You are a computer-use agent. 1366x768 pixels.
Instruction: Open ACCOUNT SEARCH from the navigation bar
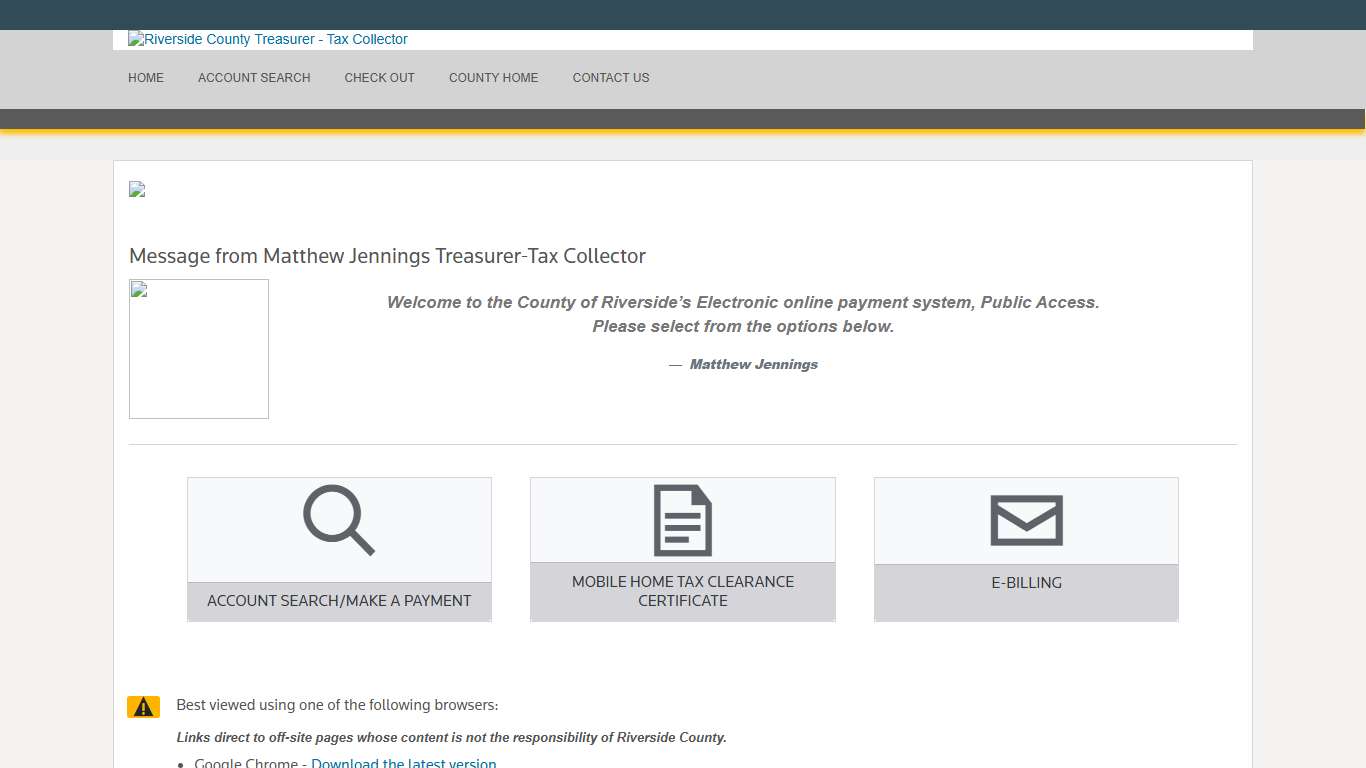(x=254, y=78)
